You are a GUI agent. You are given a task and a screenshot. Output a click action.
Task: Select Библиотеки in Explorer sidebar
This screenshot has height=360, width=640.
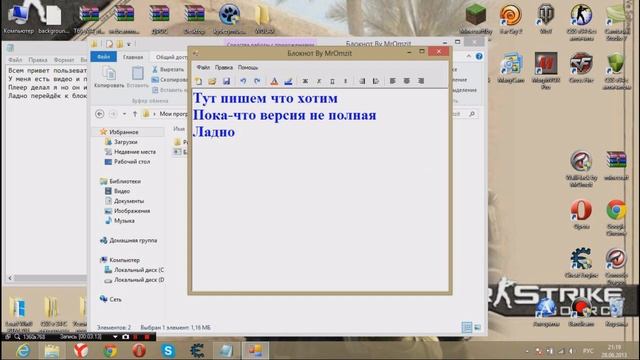pyautogui.click(x=124, y=181)
